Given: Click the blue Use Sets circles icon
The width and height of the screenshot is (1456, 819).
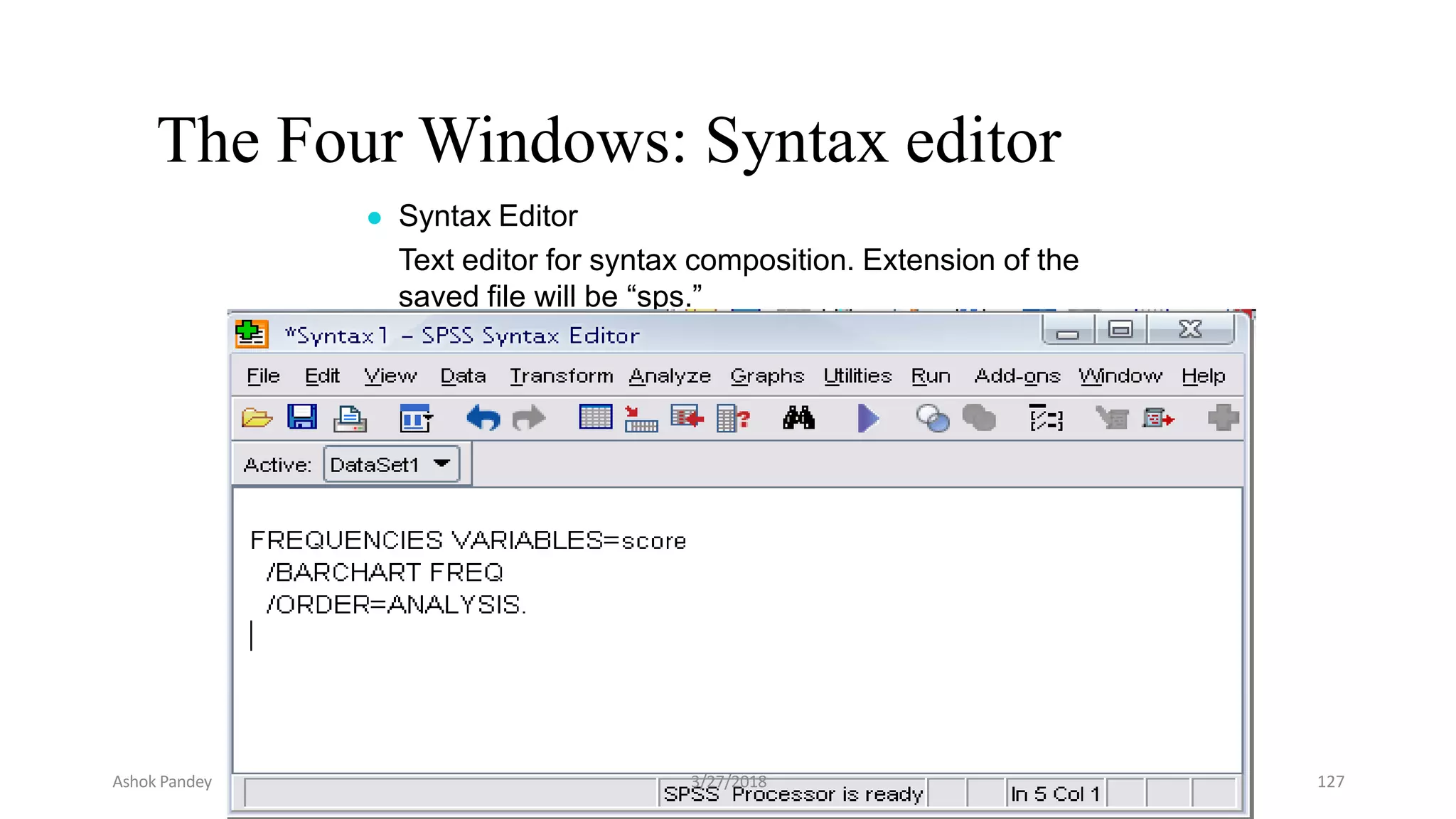Looking at the screenshot, I should [933, 418].
